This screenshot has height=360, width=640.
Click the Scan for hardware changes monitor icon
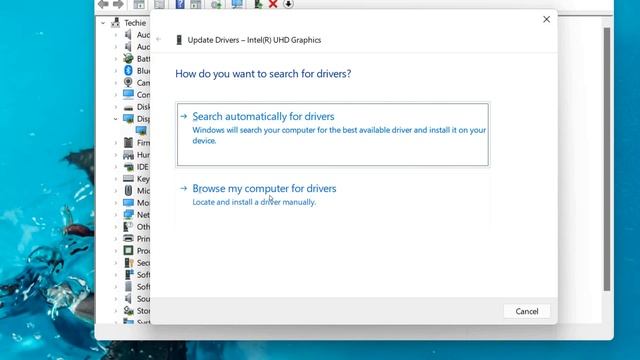pos(237,4)
